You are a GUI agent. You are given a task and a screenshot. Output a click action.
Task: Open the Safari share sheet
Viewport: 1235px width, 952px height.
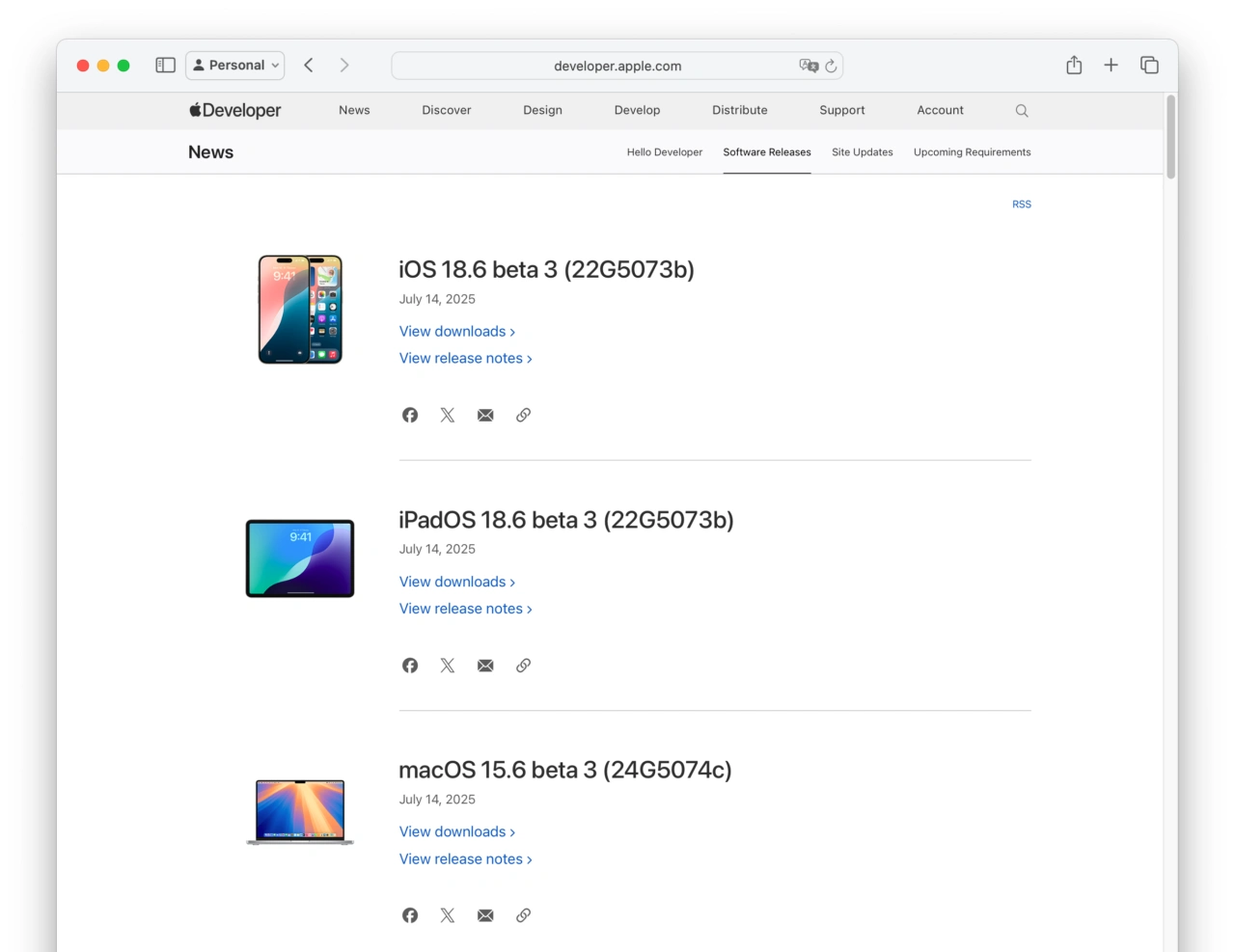coord(1074,65)
